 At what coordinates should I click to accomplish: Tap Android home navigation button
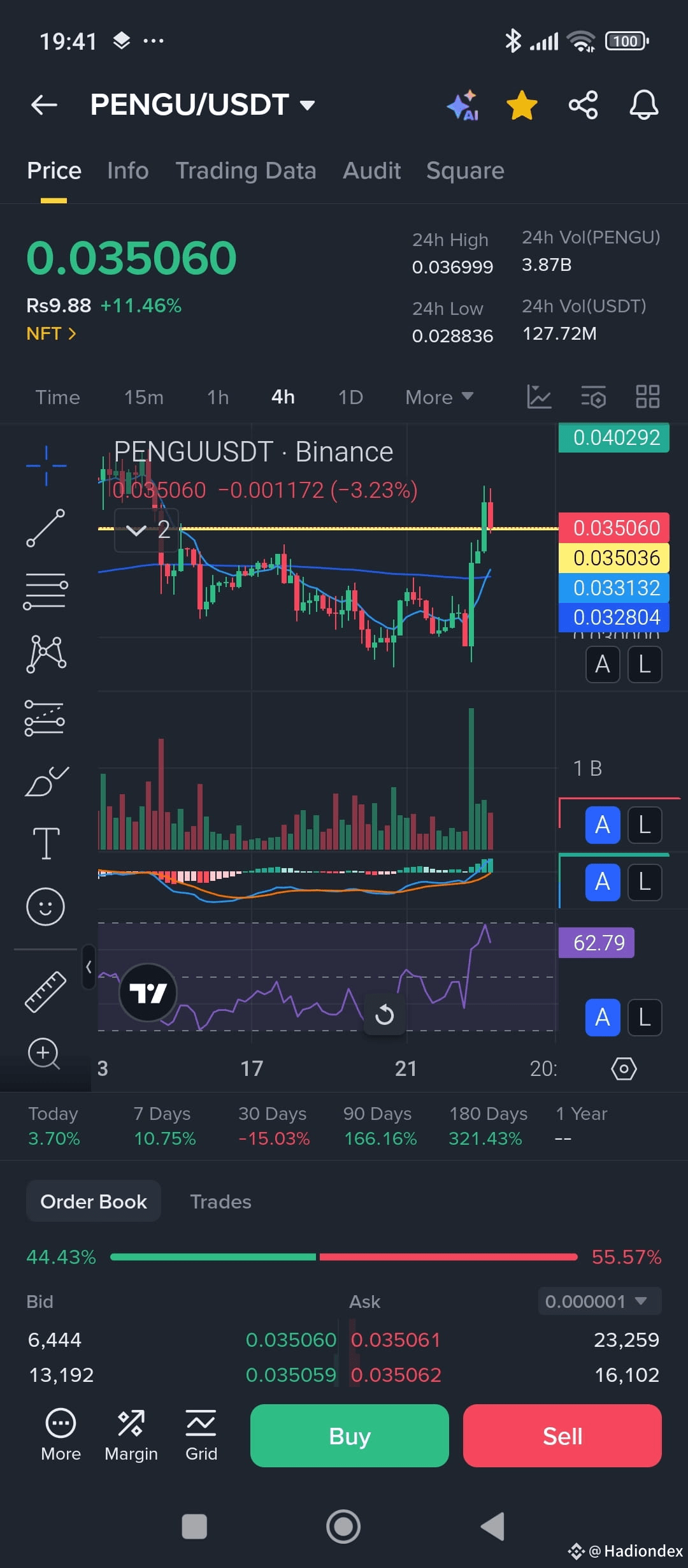343,1527
